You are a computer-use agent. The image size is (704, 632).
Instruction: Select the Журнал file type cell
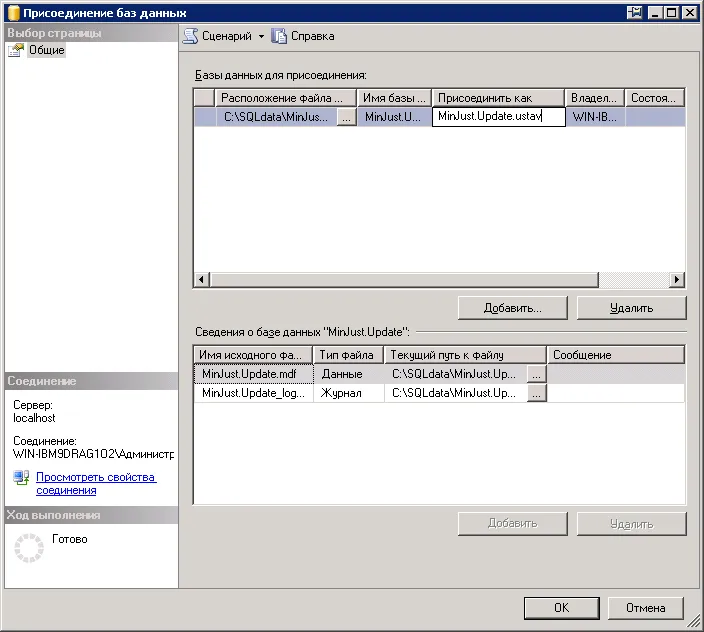point(348,393)
